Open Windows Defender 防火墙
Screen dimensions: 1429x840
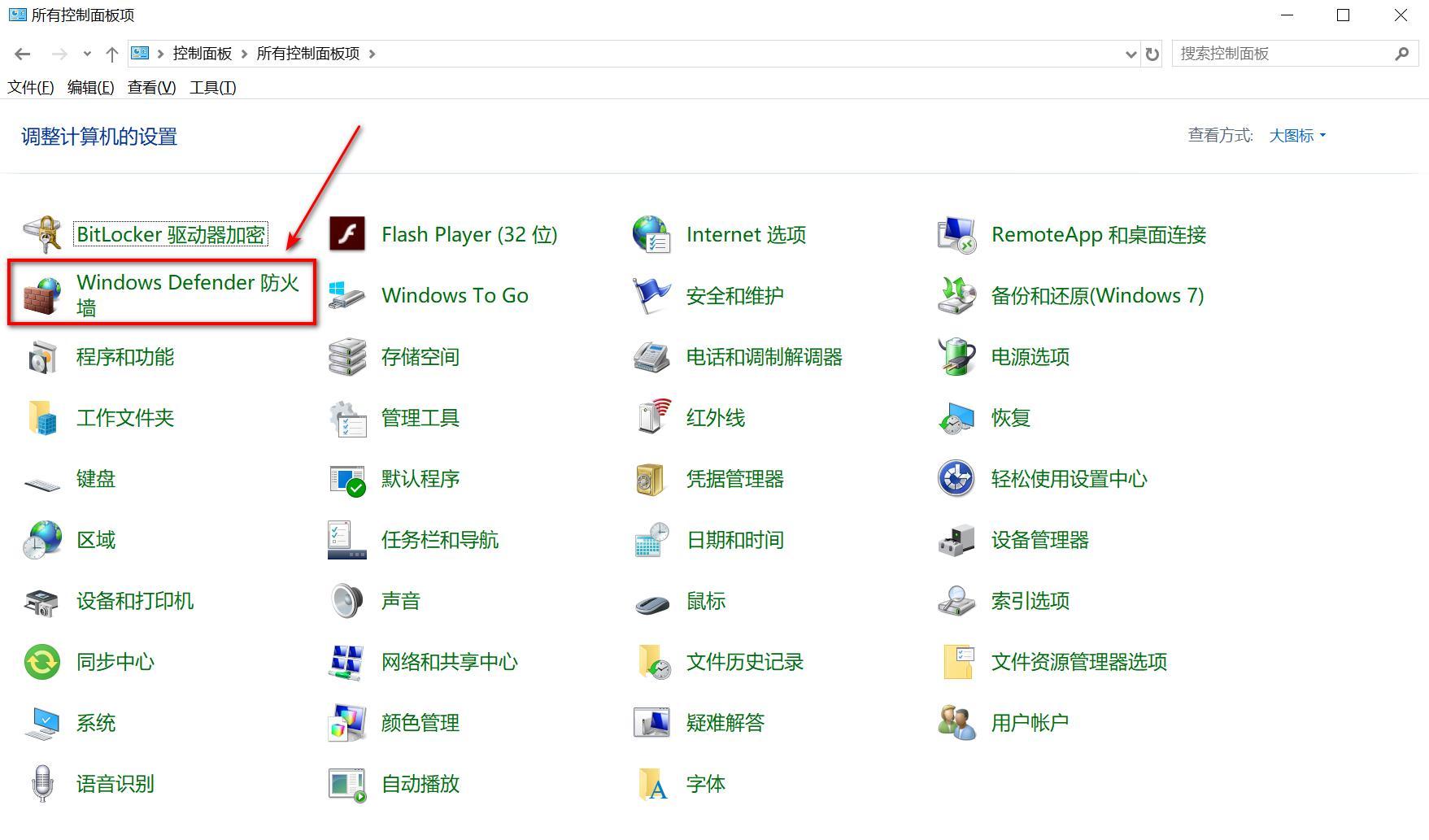point(188,294)
